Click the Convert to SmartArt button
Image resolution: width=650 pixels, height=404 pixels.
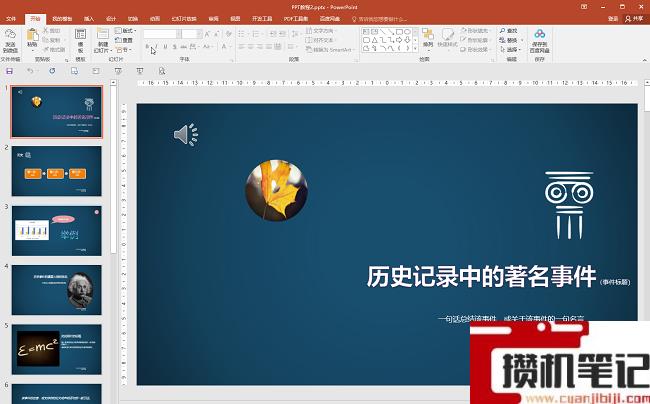pyautogui.click(x=331, y=49)
